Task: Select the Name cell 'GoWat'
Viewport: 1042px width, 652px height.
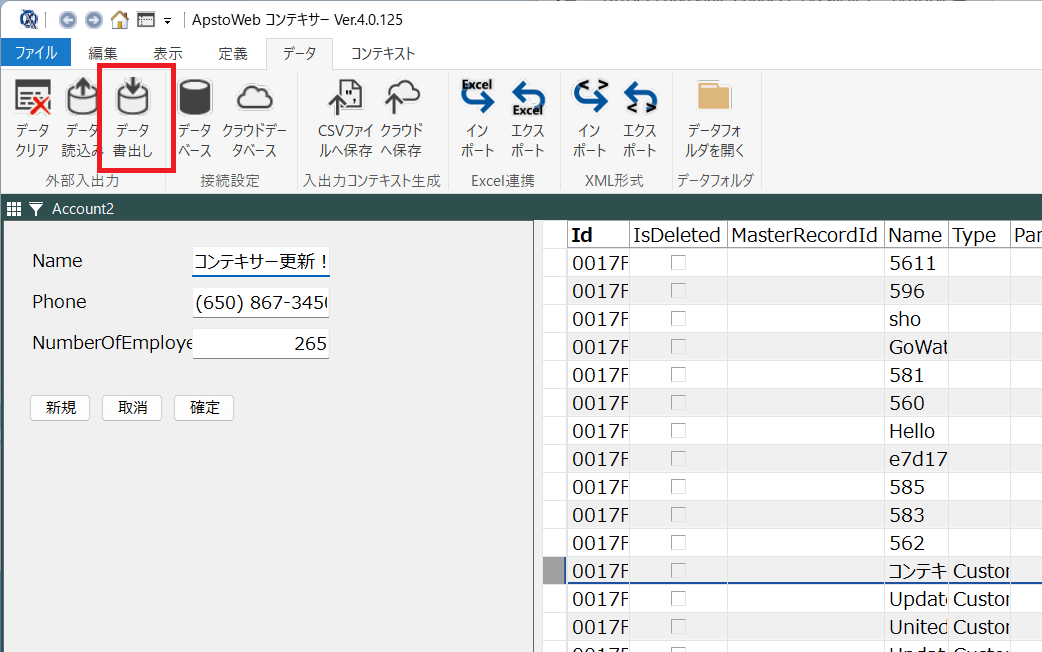Action: point(916,347)
